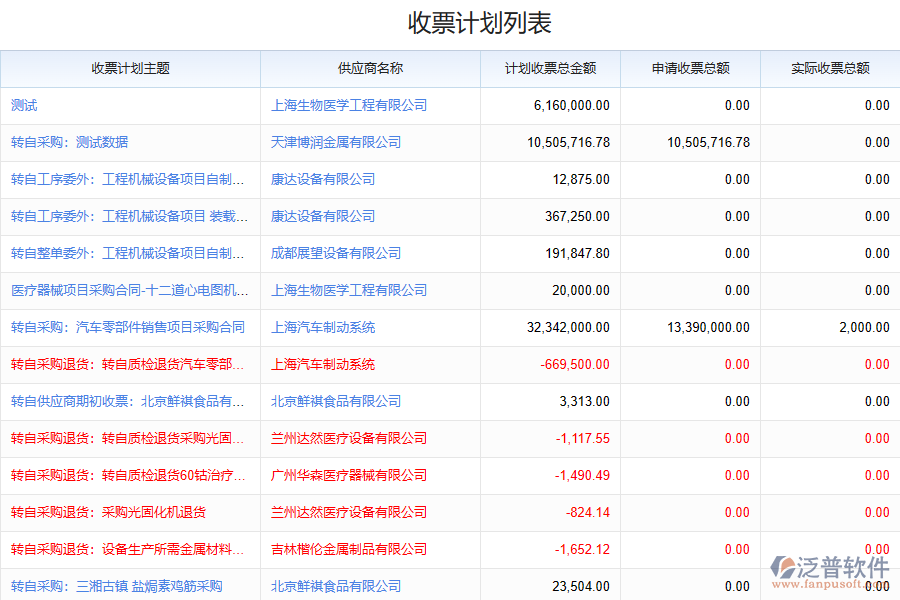Image resolution: width=900 pixels, height=600 pixels.
Task: Open the 测试 plan link
Action: coord(24,105)
